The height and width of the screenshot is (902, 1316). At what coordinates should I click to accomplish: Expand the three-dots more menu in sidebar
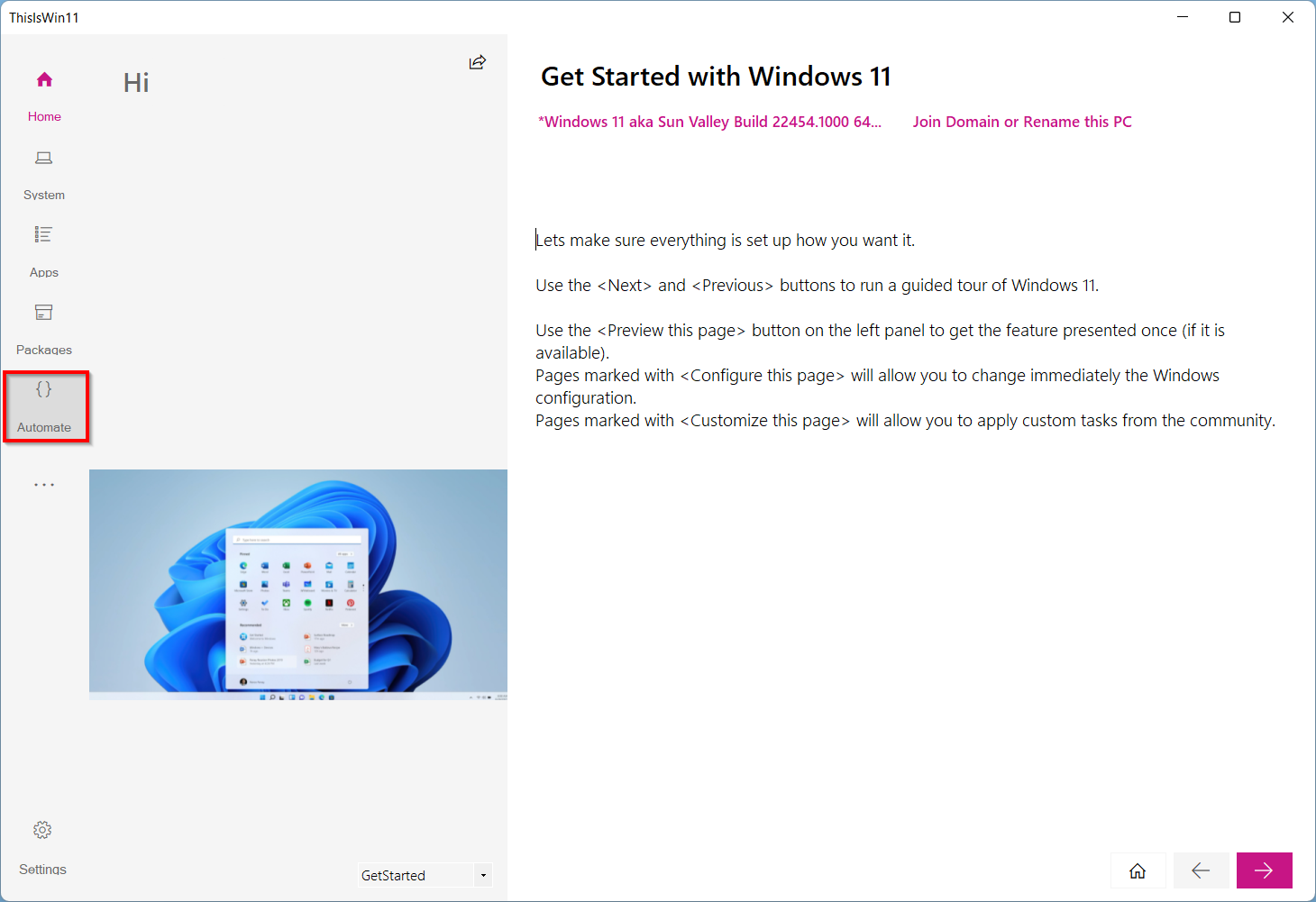pos(44,485)
